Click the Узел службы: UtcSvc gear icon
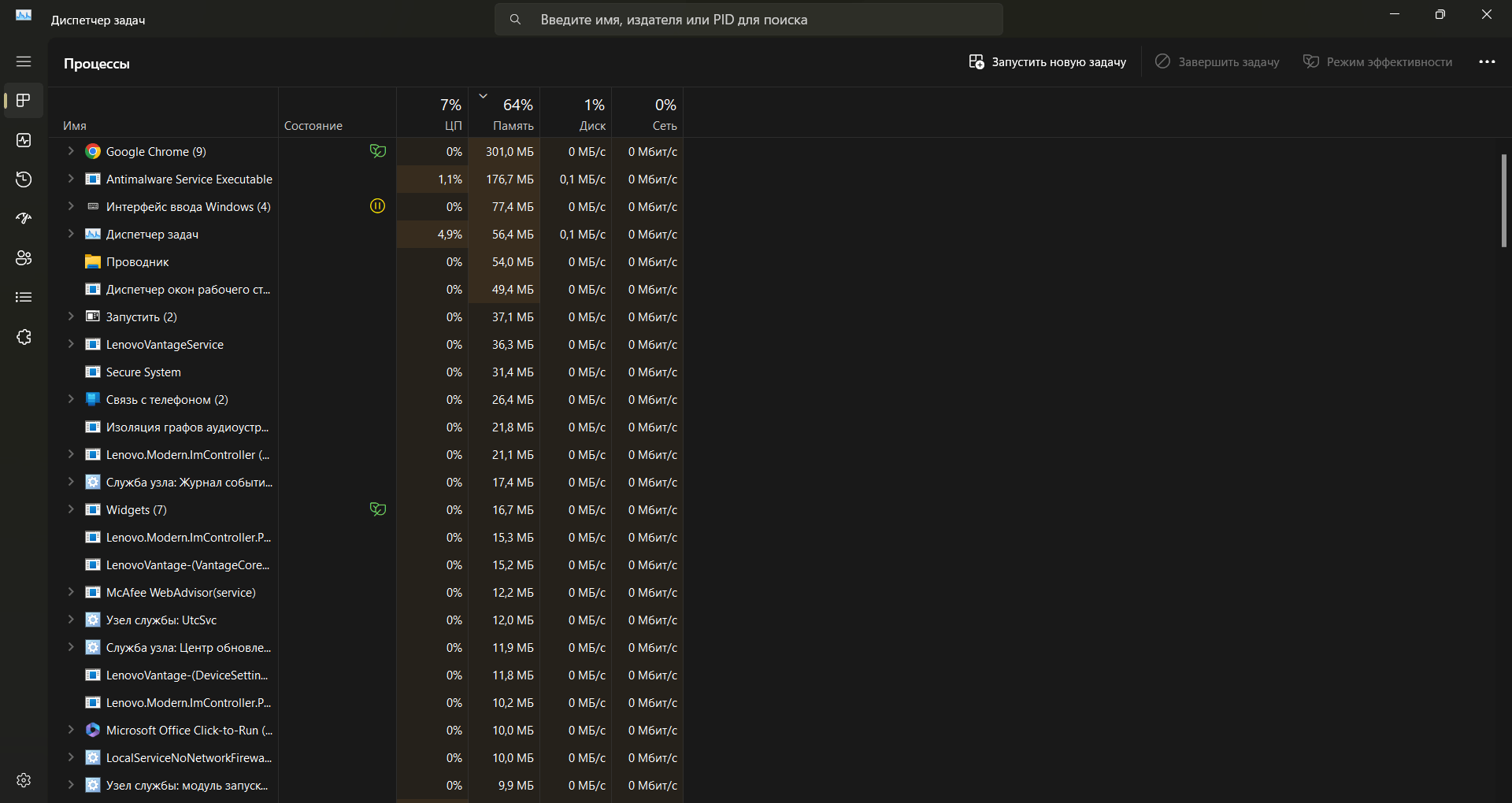1512x803 pixels. [x=93, y=620]
